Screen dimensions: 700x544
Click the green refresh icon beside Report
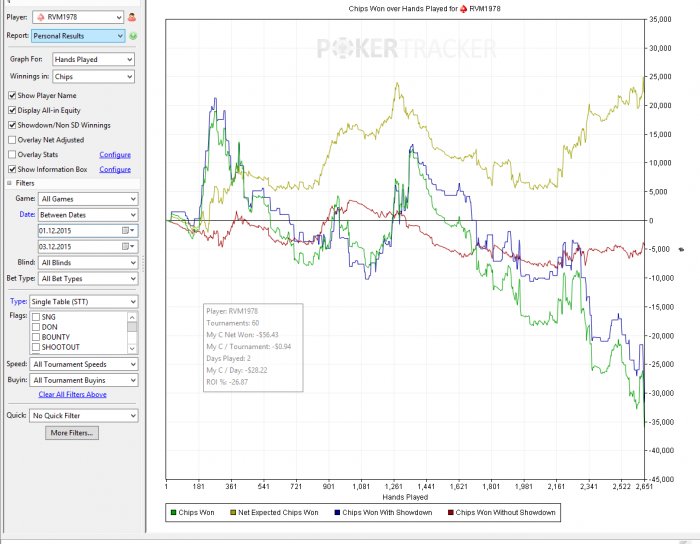(x=132, y=36)
